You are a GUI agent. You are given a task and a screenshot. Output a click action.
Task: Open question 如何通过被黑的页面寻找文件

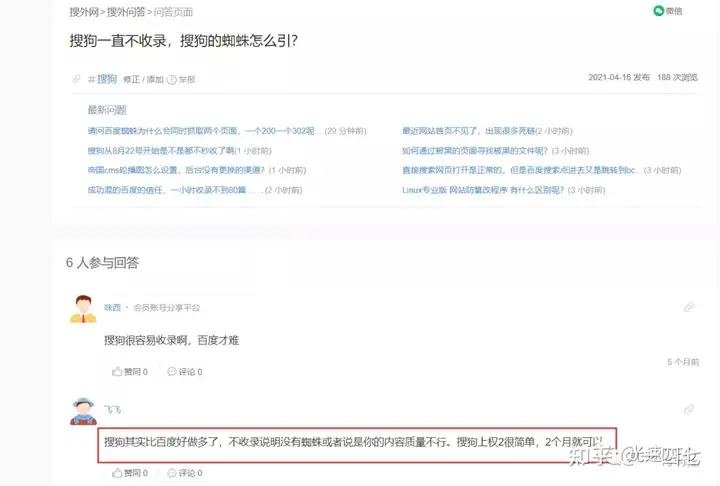(475, 151)
